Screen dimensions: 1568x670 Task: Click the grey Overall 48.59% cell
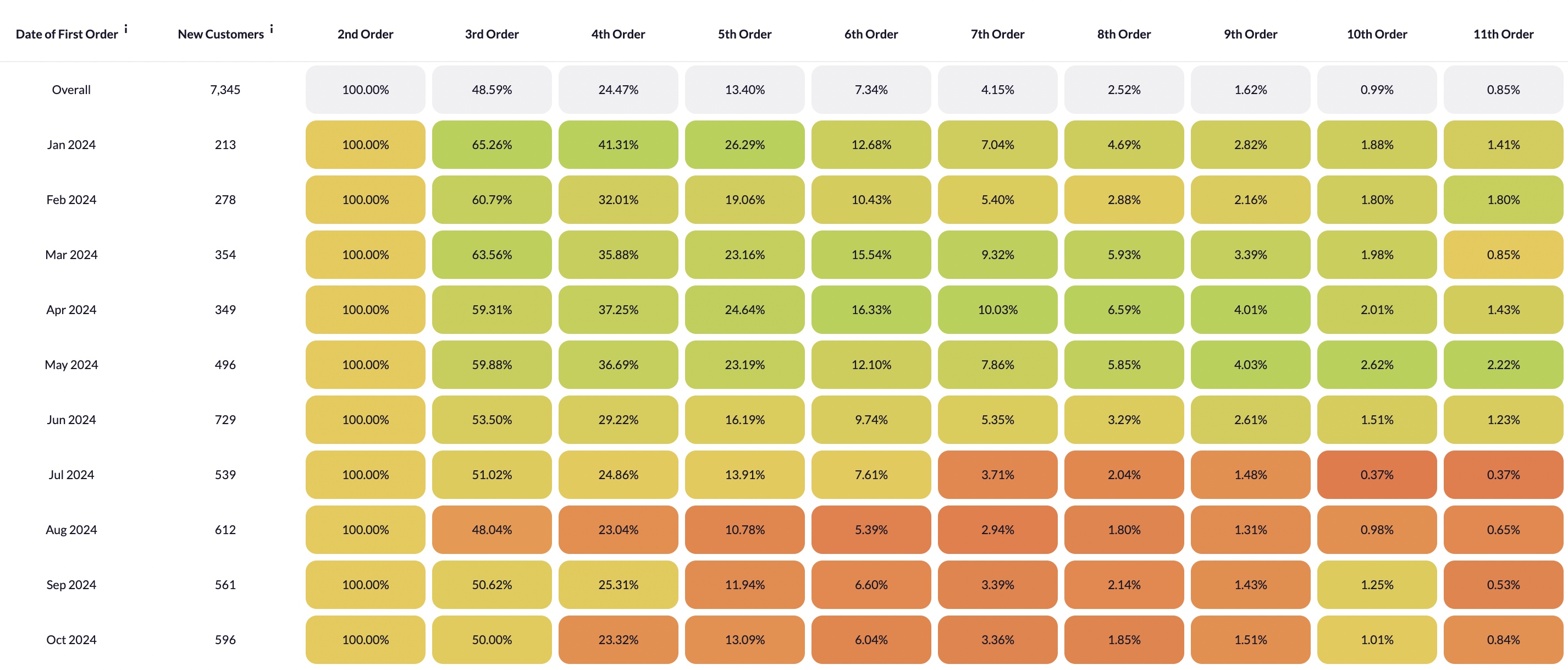pyautogui.click(x=492, y=90)
